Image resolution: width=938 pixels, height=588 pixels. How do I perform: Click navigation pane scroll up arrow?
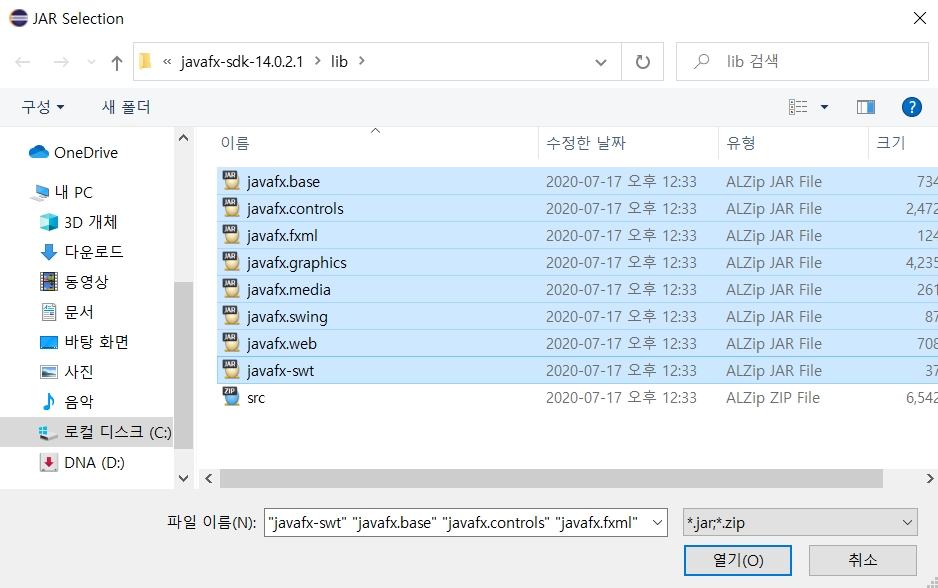point(184,138)
